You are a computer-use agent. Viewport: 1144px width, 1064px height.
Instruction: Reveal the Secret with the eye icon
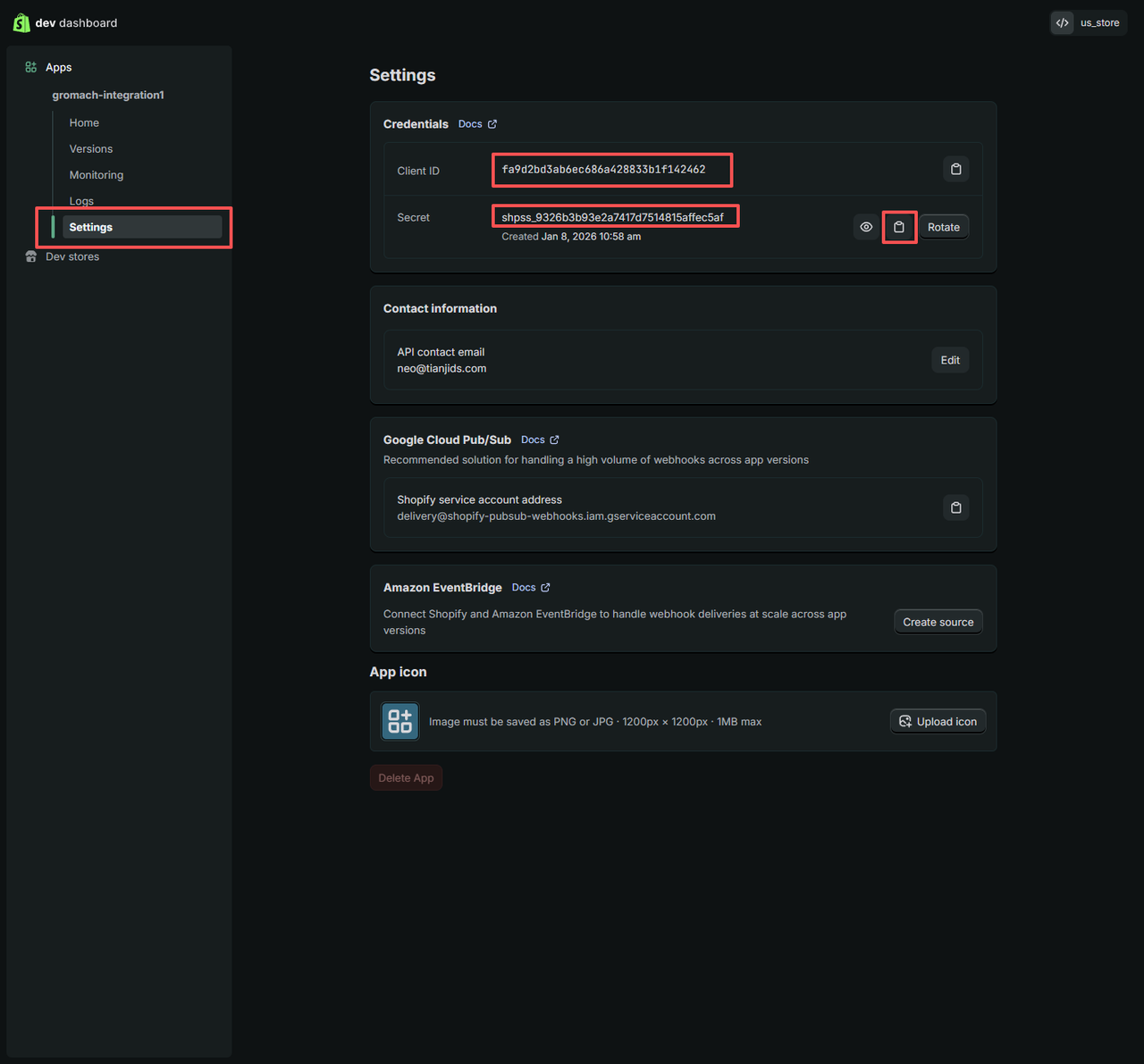tap(866, 227)
